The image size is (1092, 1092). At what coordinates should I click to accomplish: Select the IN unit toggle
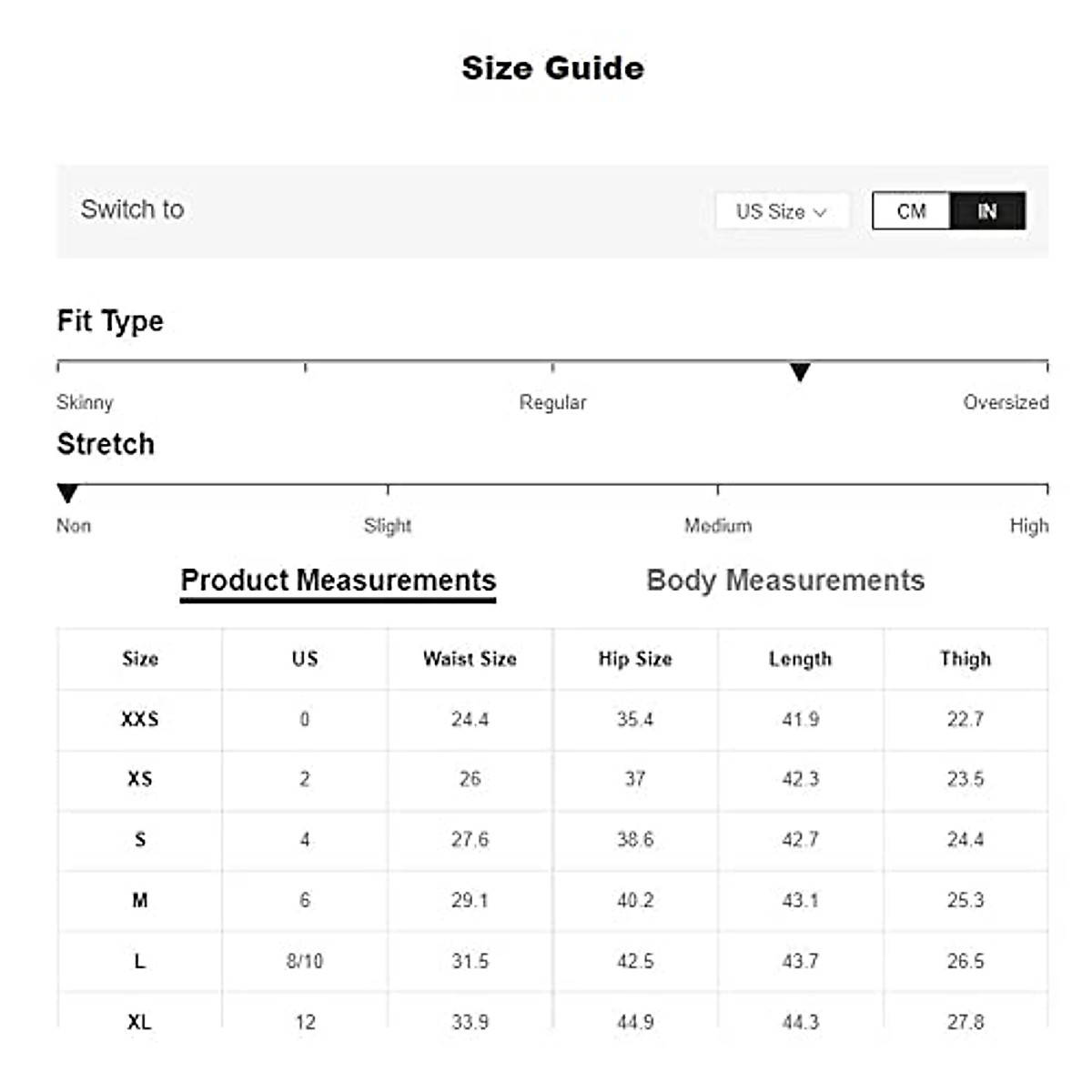[x=987, y=211]
